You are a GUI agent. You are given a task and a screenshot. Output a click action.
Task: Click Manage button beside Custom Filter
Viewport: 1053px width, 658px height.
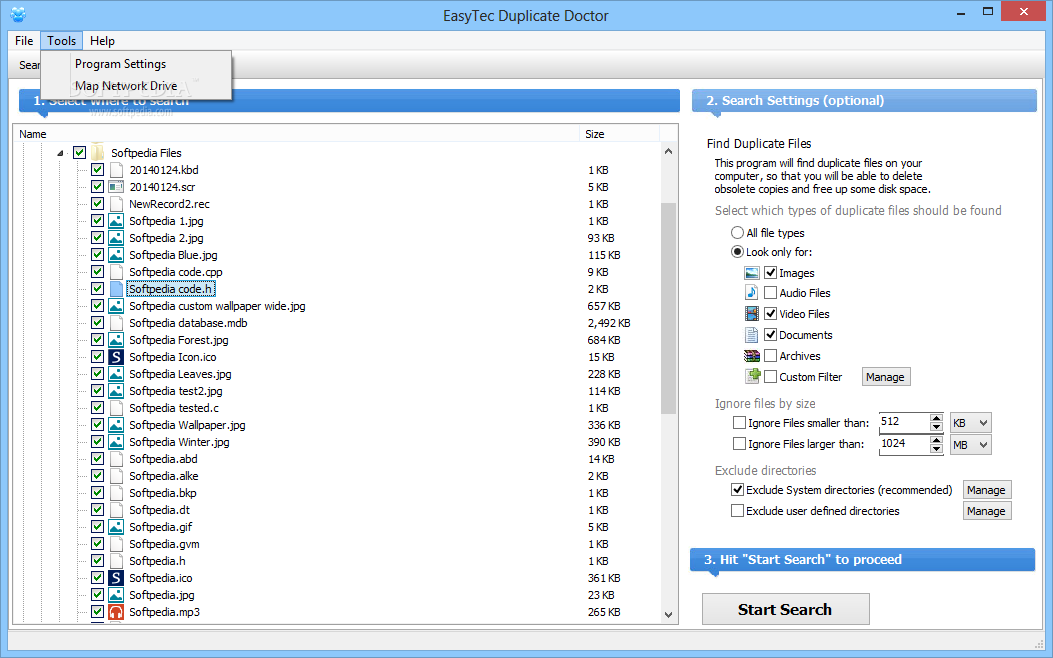coord(885,377)
